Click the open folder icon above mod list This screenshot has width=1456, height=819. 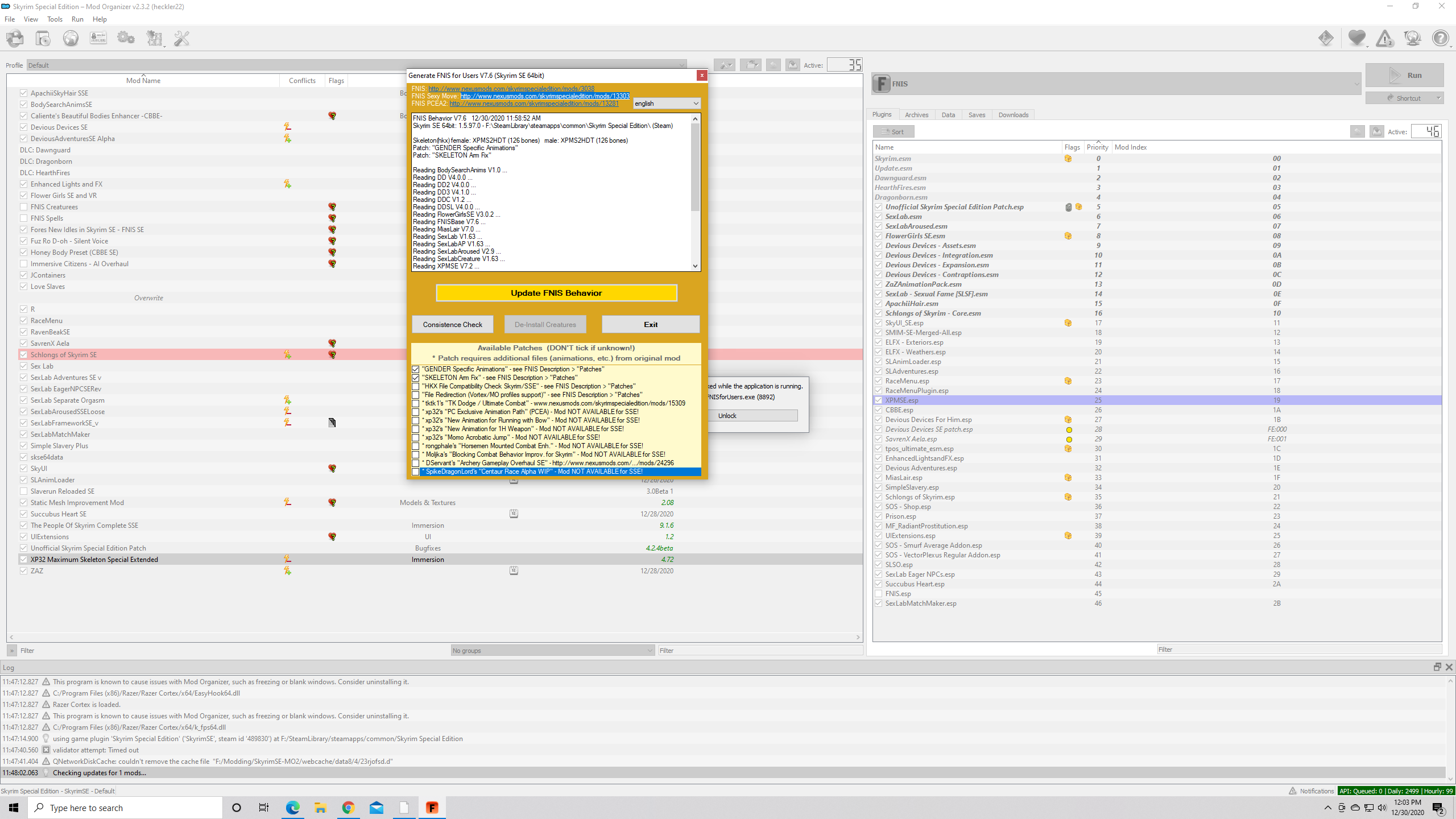pyautogui.click(x=751, y=65)
